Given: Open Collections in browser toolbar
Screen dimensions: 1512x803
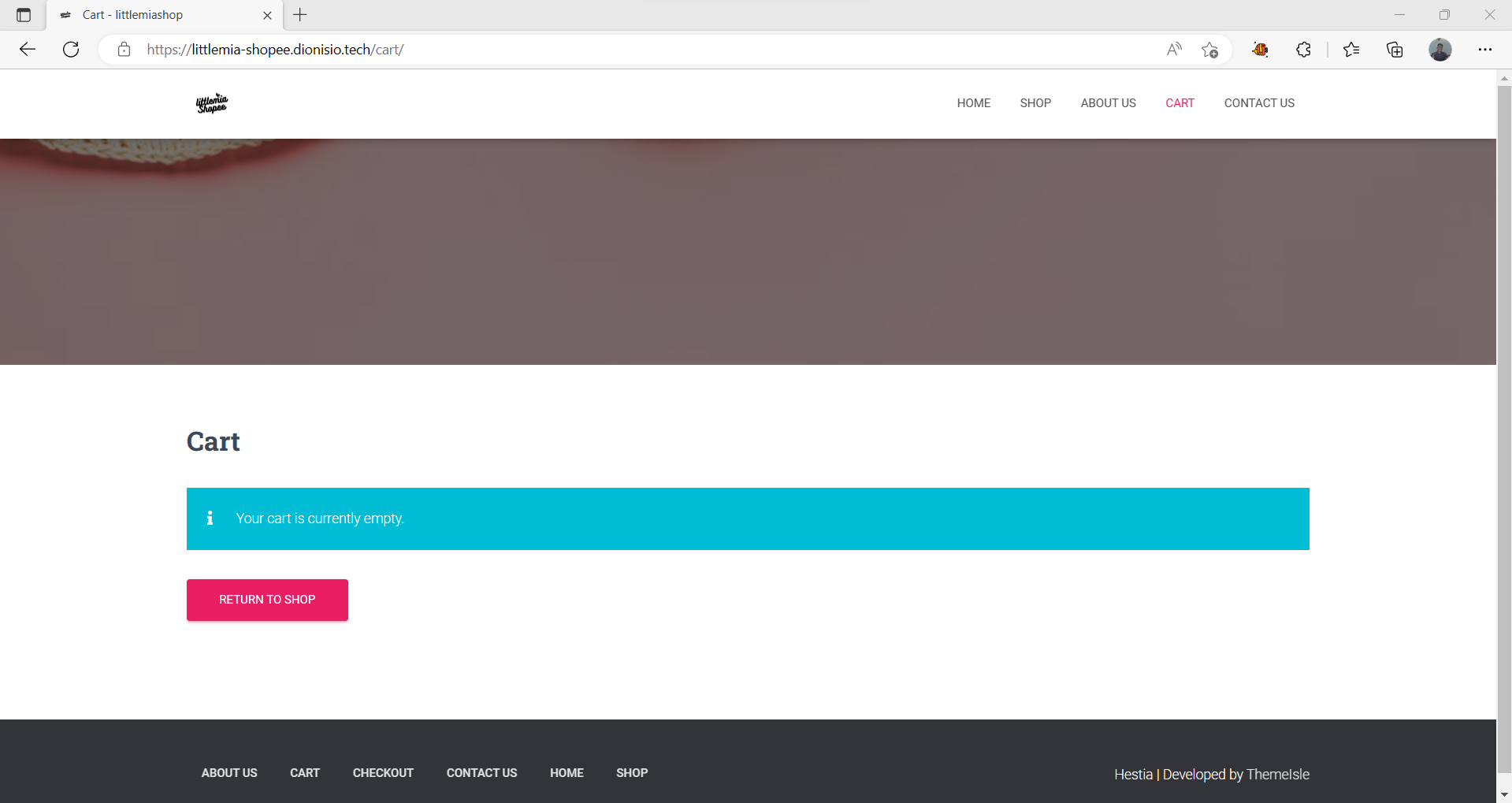Looking at the screenshot, I should point(1395,50).
